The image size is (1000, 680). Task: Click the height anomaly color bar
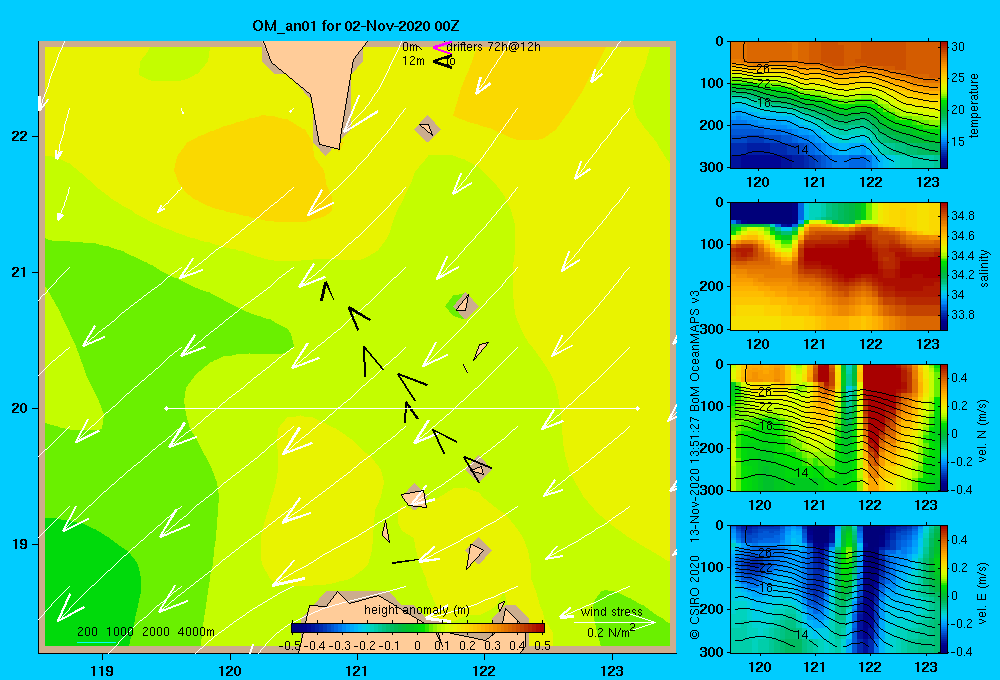click(x=418, y=627)
